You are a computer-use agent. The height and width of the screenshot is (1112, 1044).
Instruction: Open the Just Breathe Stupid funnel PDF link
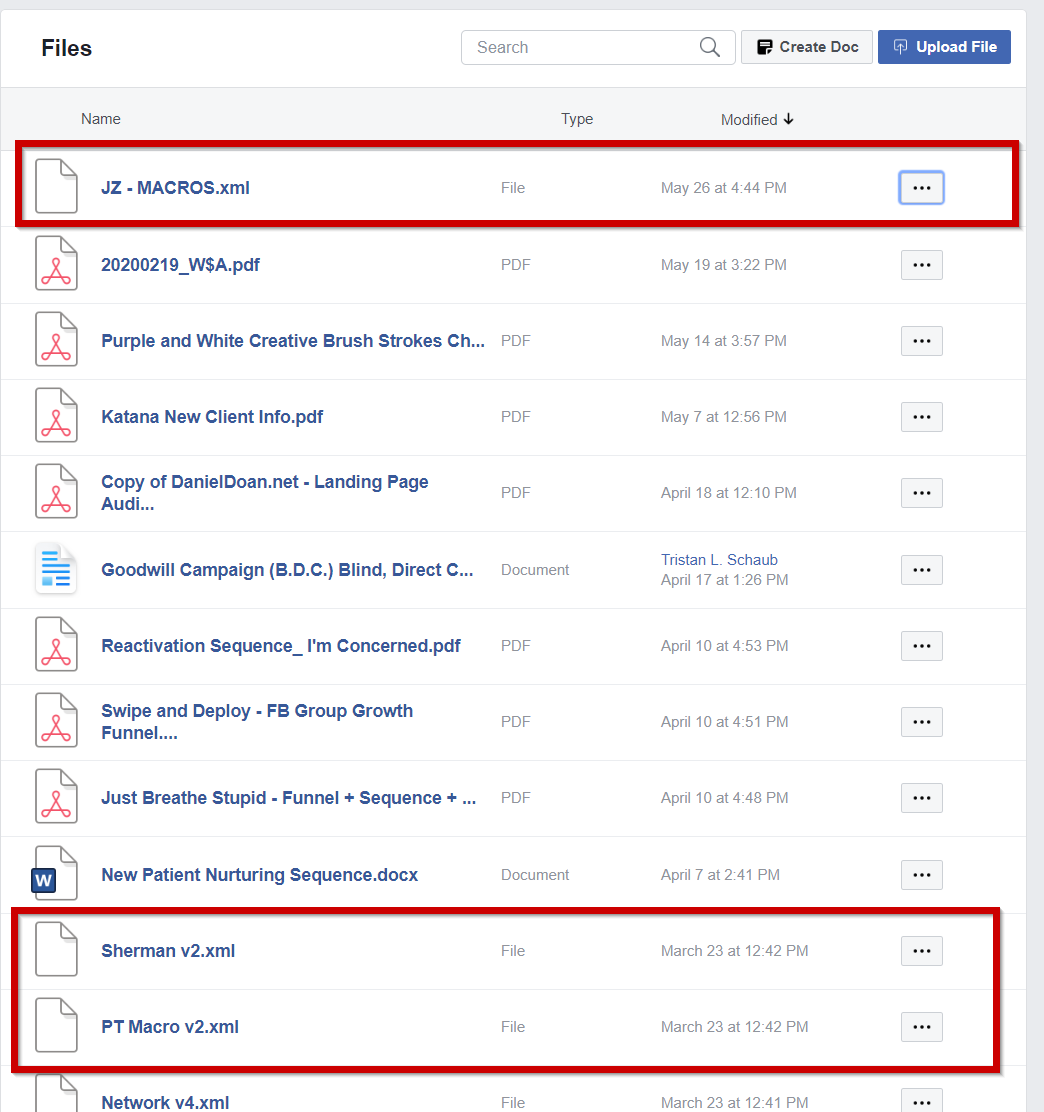(x=288, y=798)
